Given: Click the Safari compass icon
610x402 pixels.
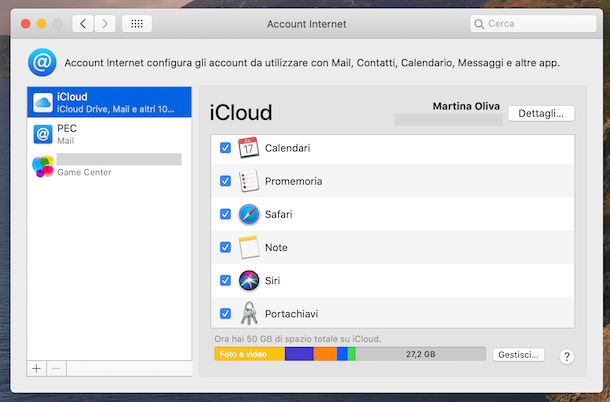Looking at the screenshot, I should point(249,214).
